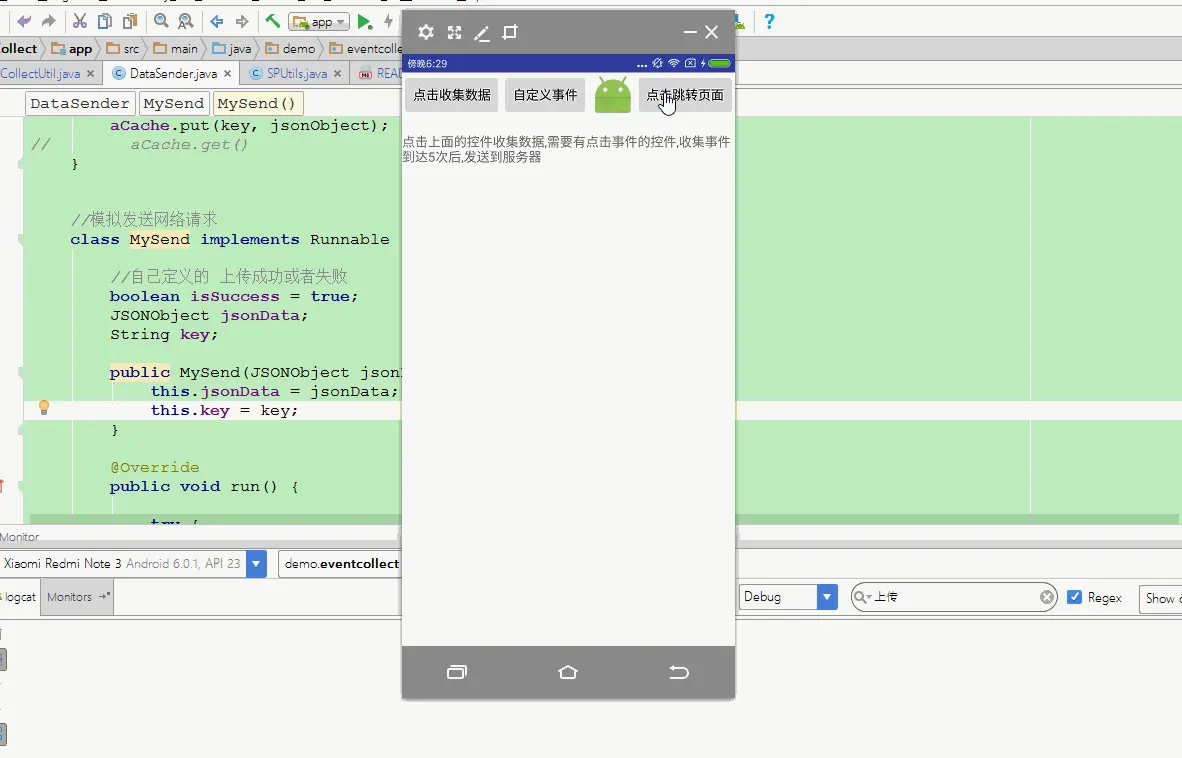Click the 'aCache.put(key, jsonObject);' line
The image size is (1182, 758).
(x=249, y=126)
